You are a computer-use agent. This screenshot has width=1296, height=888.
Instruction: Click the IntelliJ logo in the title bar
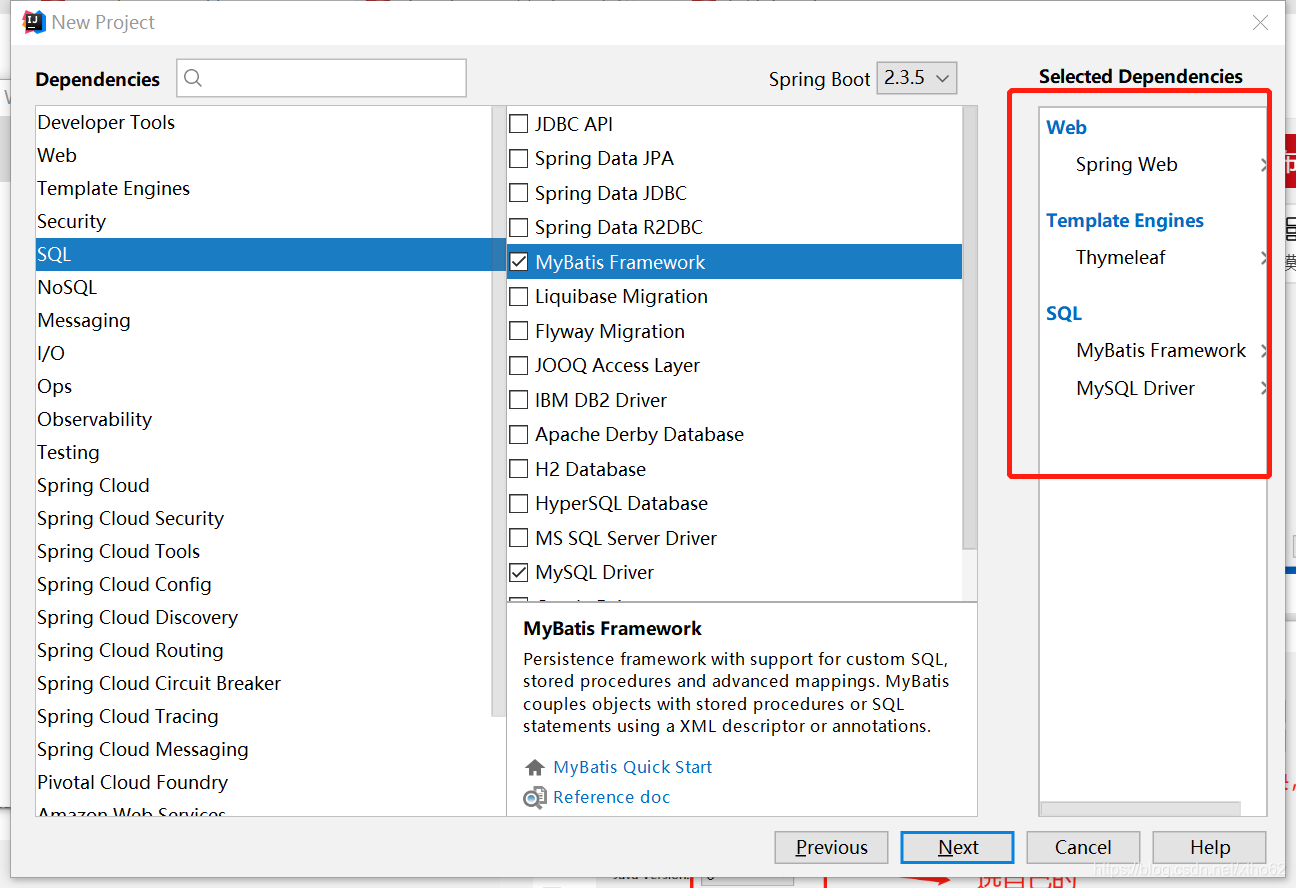(34, 22)
